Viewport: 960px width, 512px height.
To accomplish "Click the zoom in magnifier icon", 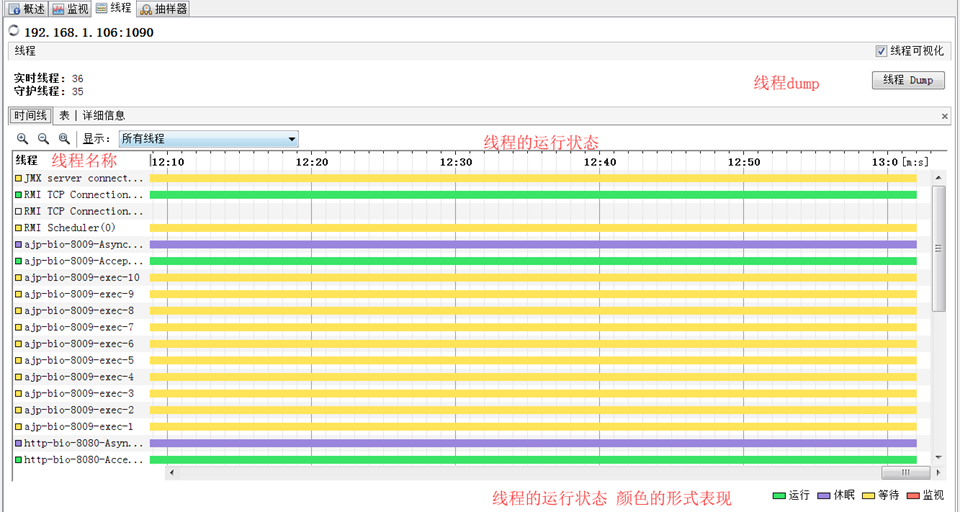I will tap(22, 139).
